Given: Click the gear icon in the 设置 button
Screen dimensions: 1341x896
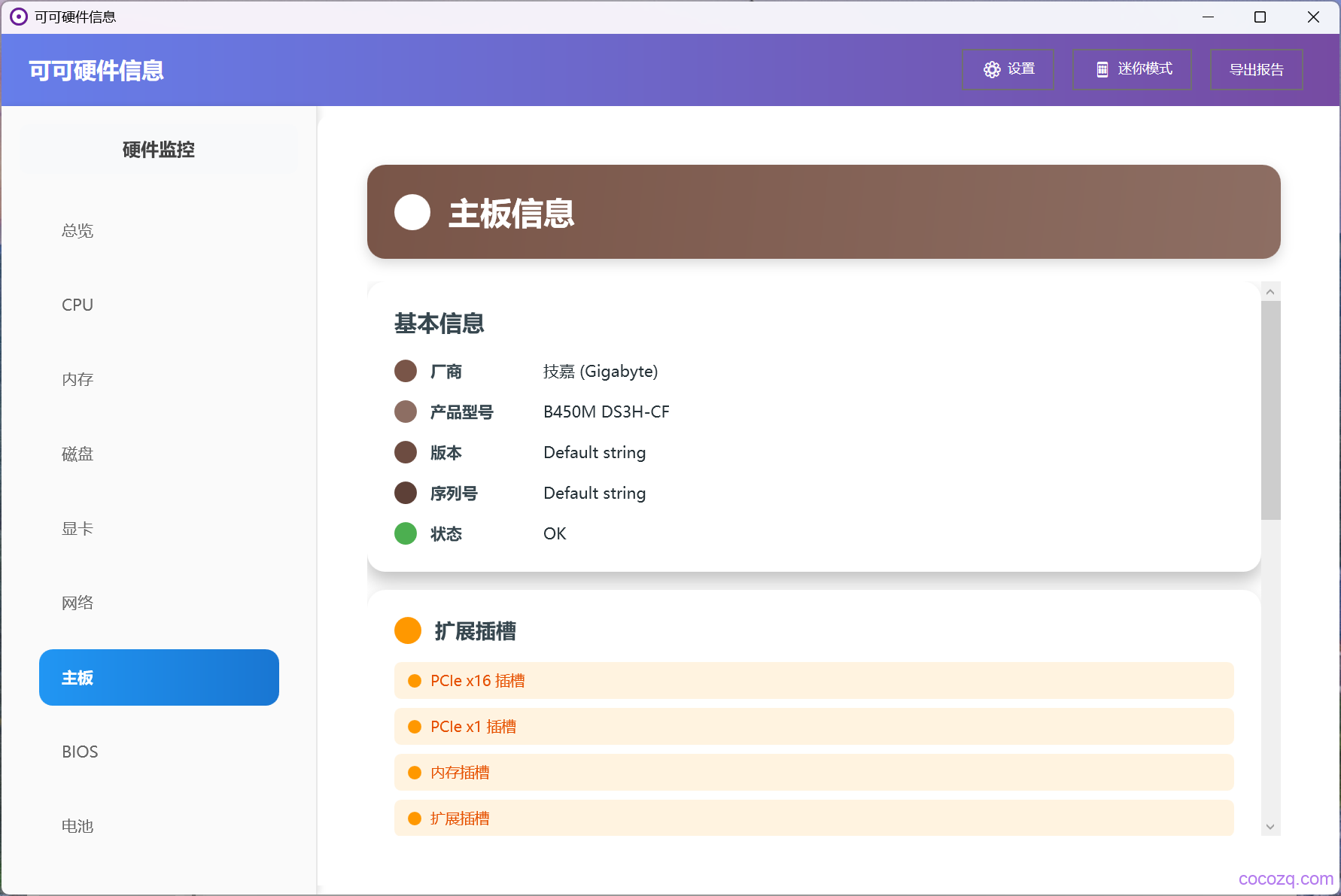Looking at the screenshot, I should click(x=992, y=69).
